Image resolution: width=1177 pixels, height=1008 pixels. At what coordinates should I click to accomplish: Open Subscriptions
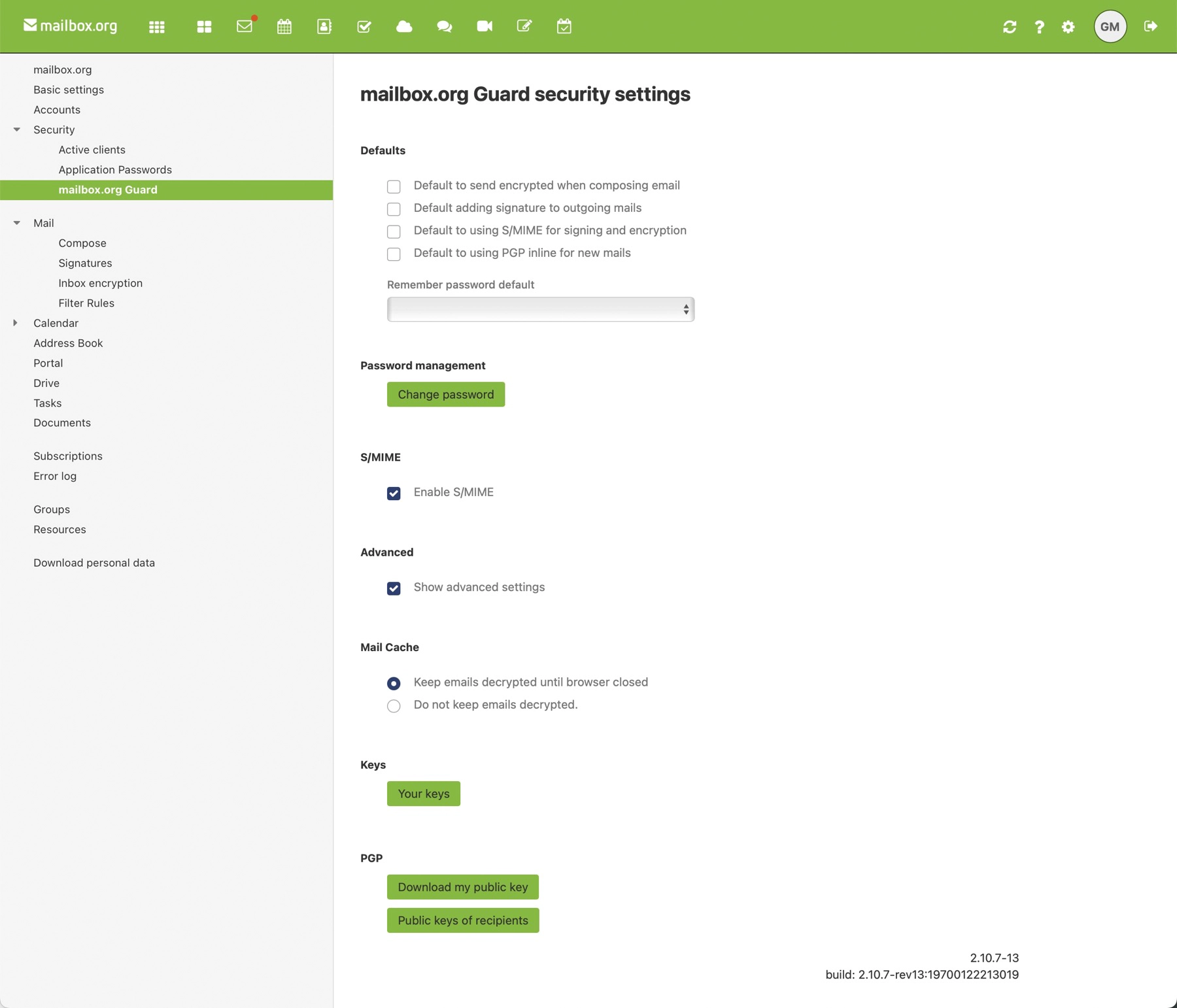(x=68, y=456)
